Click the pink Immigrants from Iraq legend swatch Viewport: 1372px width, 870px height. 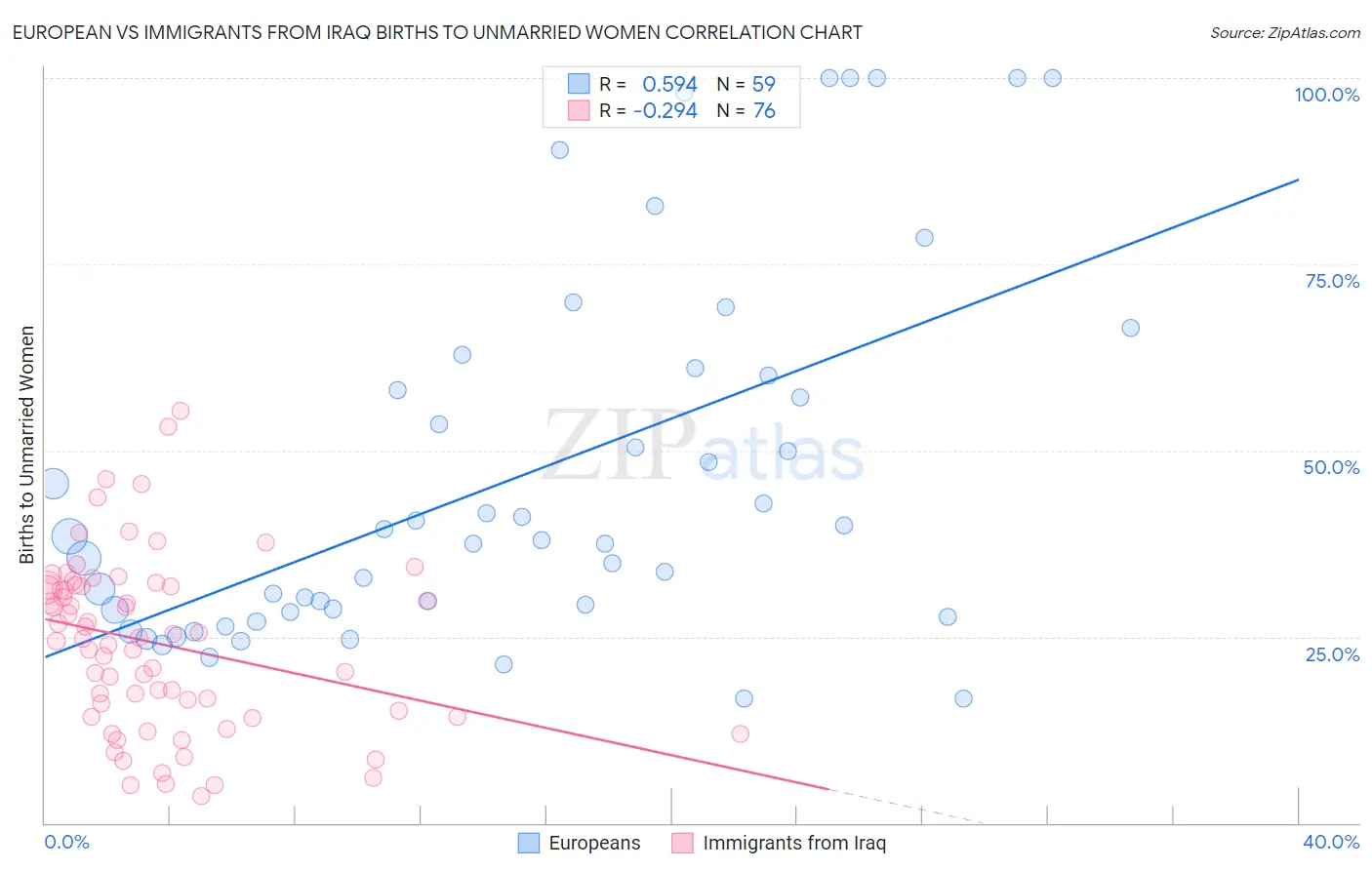click(682, 843)
